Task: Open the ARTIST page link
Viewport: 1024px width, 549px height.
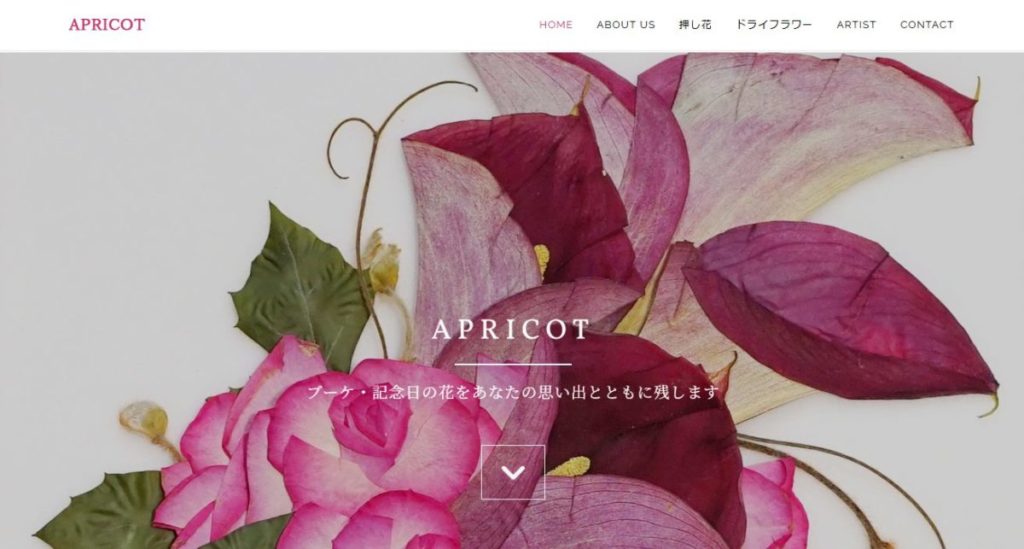Action: click(856, 25)
